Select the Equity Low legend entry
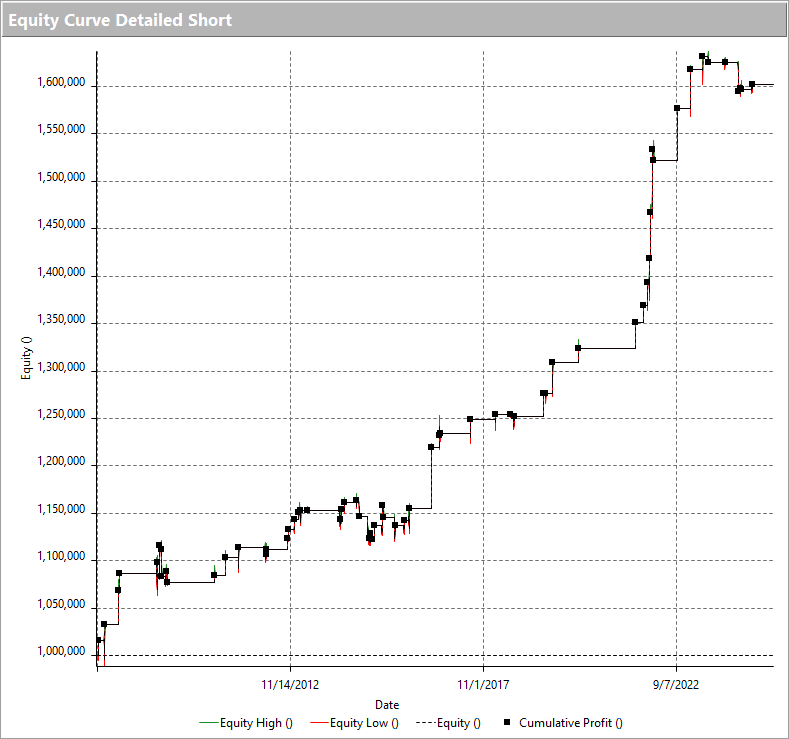Viewport: 789px width, 739px height. pyautogui.click(x=355, y=723)
